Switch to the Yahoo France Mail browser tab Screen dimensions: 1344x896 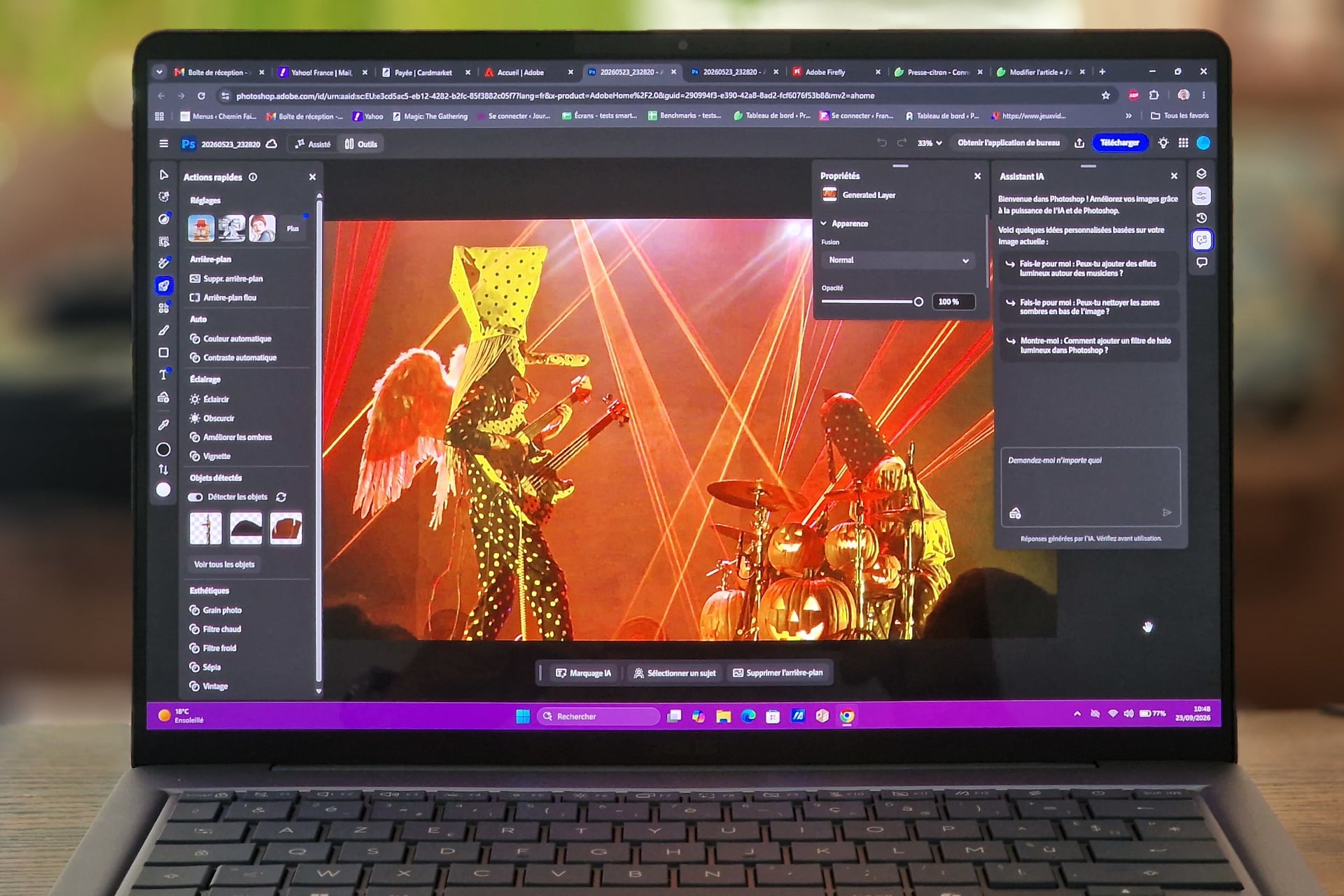321,72
